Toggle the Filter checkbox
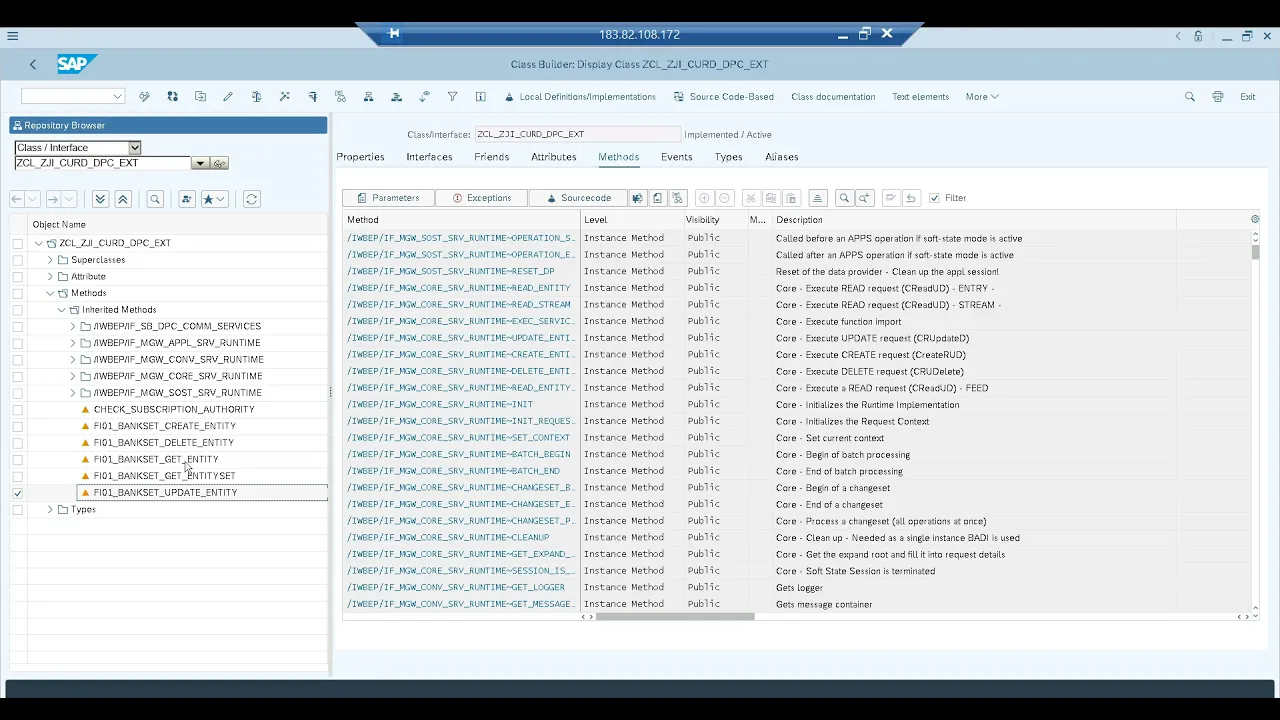Screen dimensions: 1280x720 click(x=934, y=198)
